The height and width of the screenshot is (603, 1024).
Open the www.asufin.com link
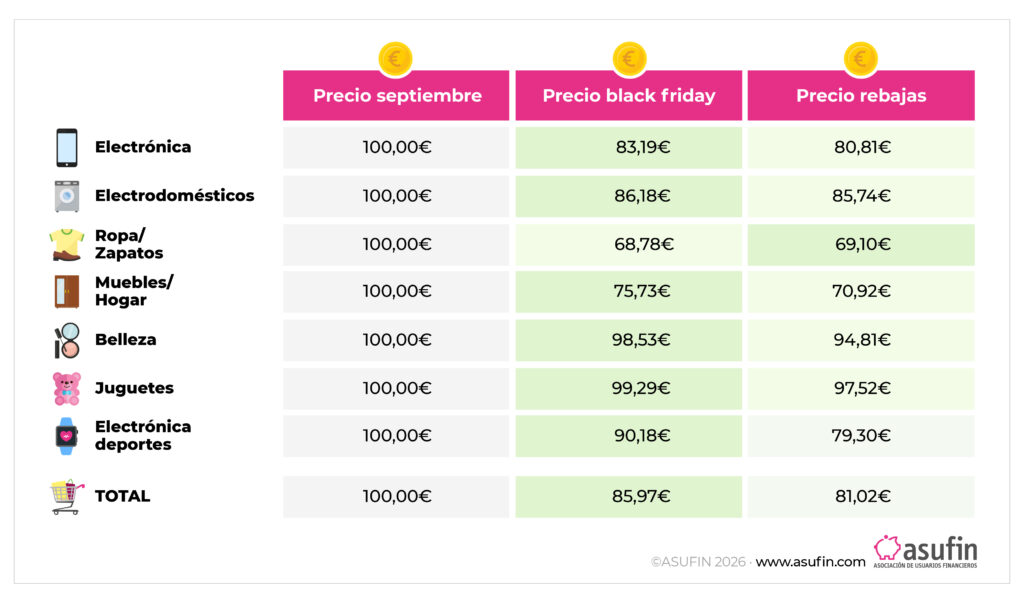click(810, 562)
